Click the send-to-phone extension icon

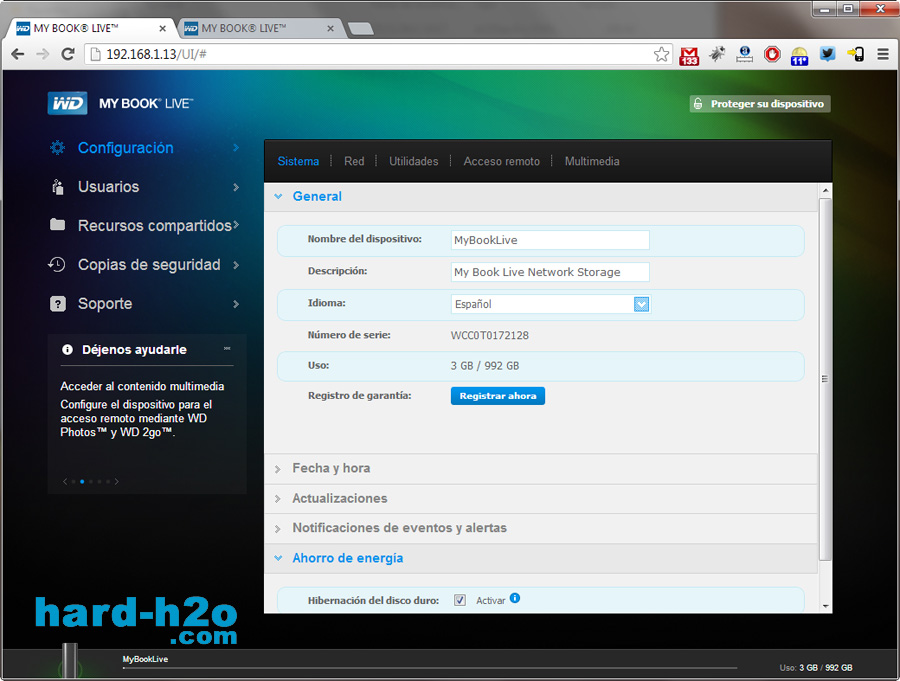[x=855, y=54]
